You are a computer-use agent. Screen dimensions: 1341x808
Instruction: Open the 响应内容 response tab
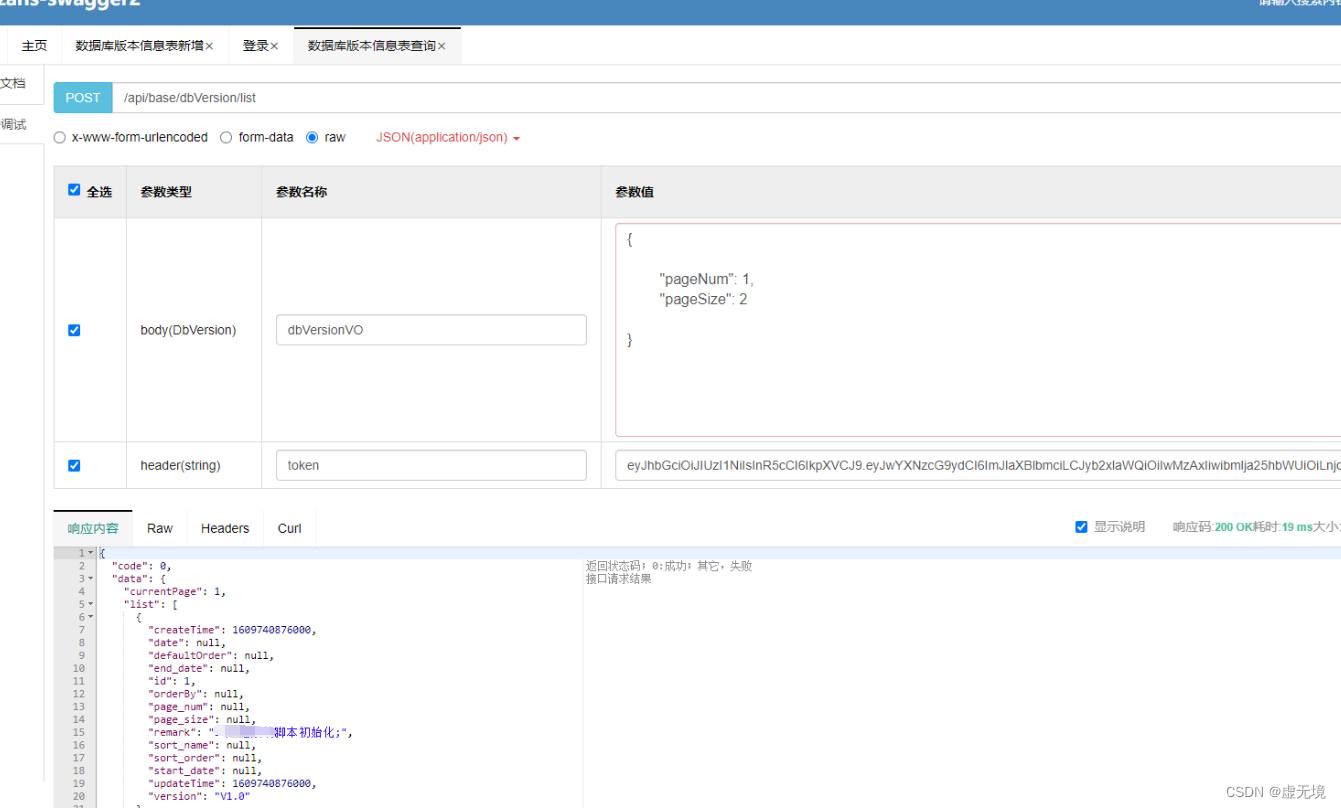pyautogui.click(x=93, y=528)
